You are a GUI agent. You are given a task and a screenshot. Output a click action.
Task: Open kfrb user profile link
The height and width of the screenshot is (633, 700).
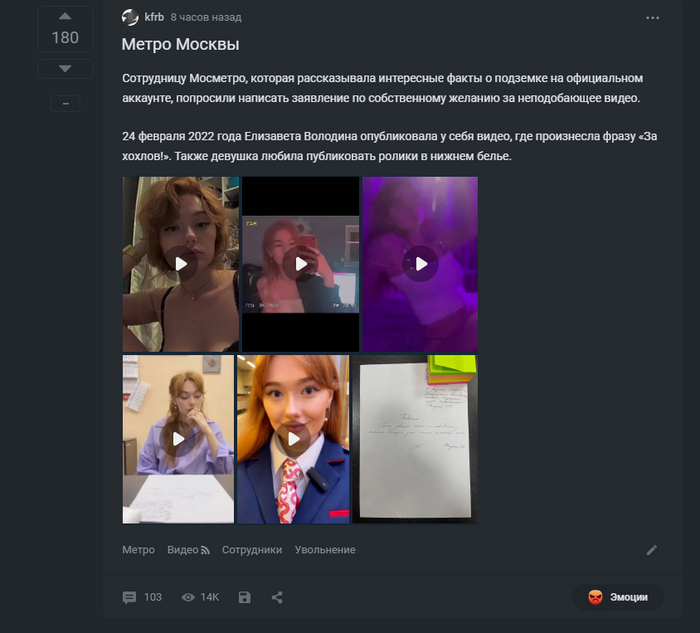(154, 17)
